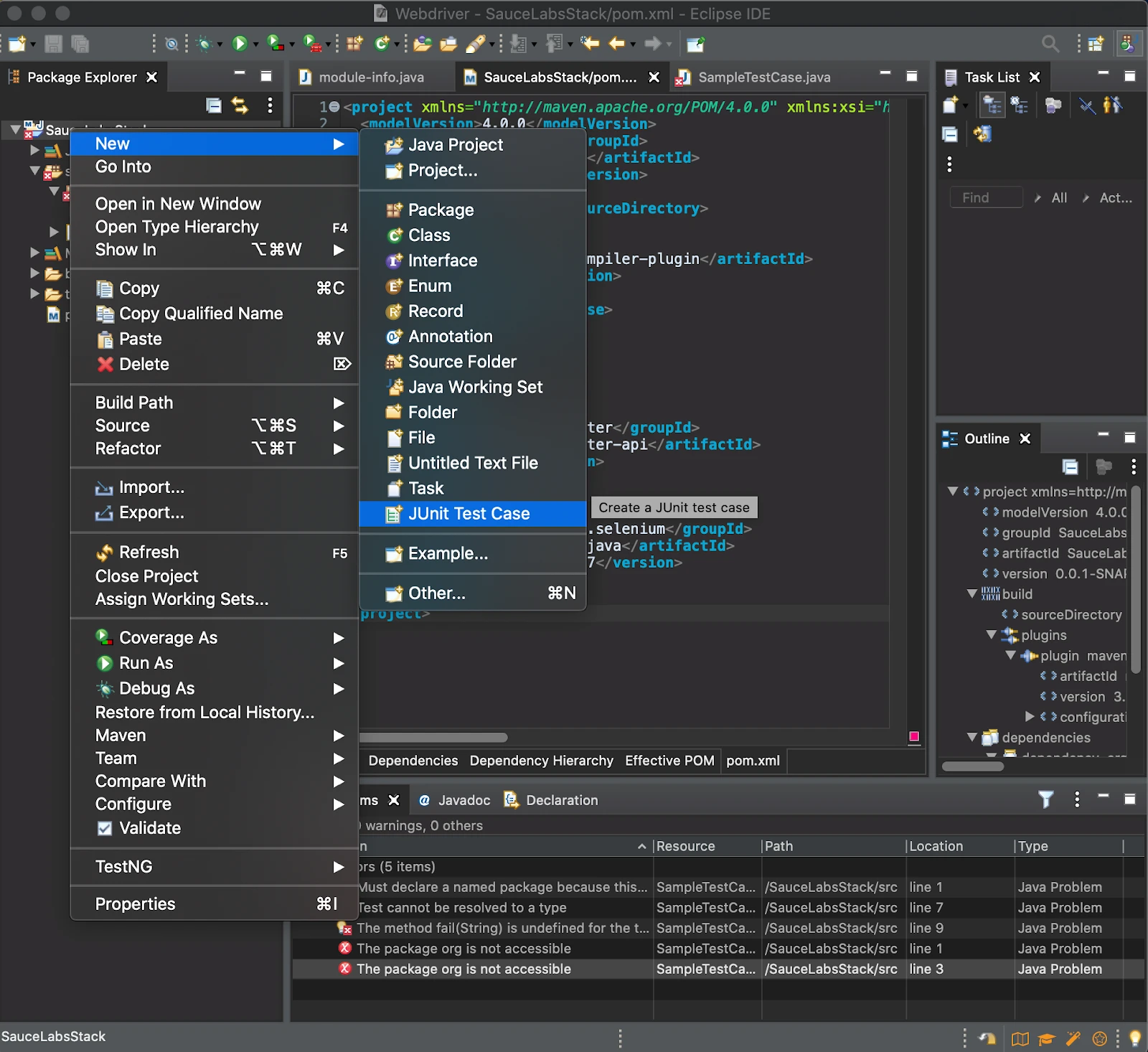Toggle Hide Completed Tasks in Task List
Viewport: 1148px width, 1052px height.
click(1087, 106)
